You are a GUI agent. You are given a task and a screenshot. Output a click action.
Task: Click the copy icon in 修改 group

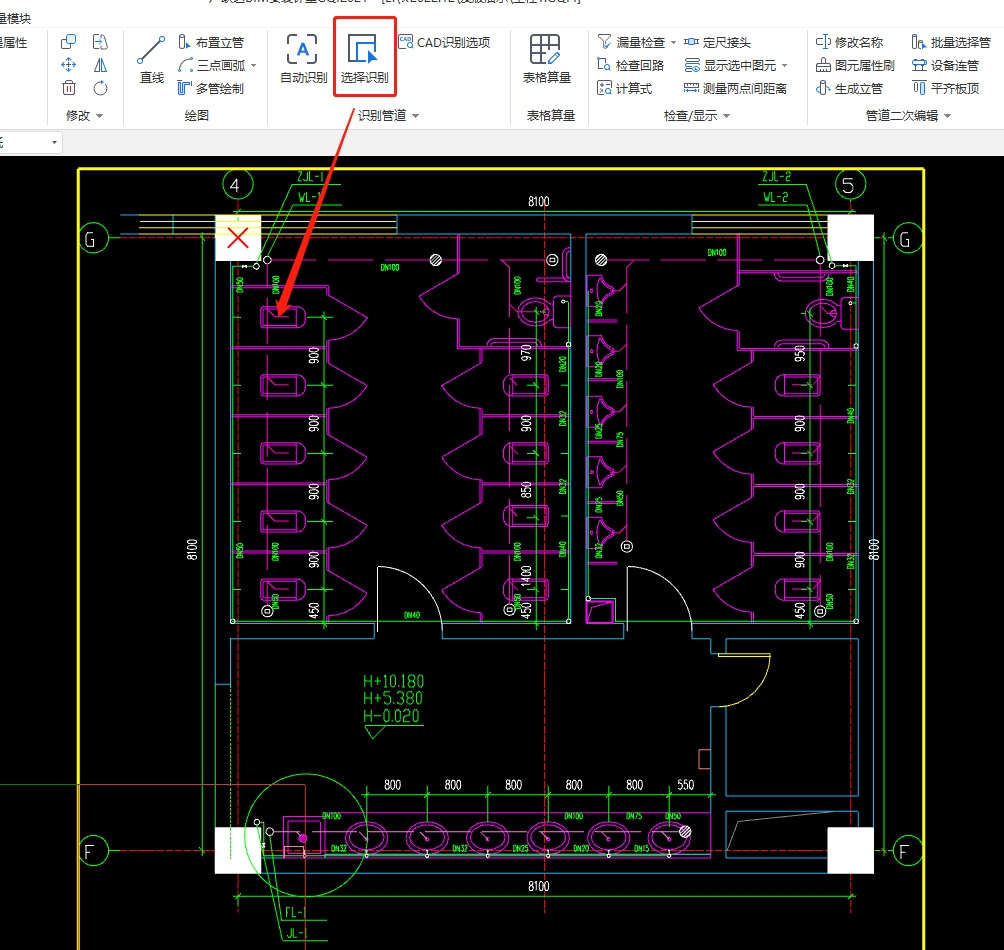click(x=69, y=42)
